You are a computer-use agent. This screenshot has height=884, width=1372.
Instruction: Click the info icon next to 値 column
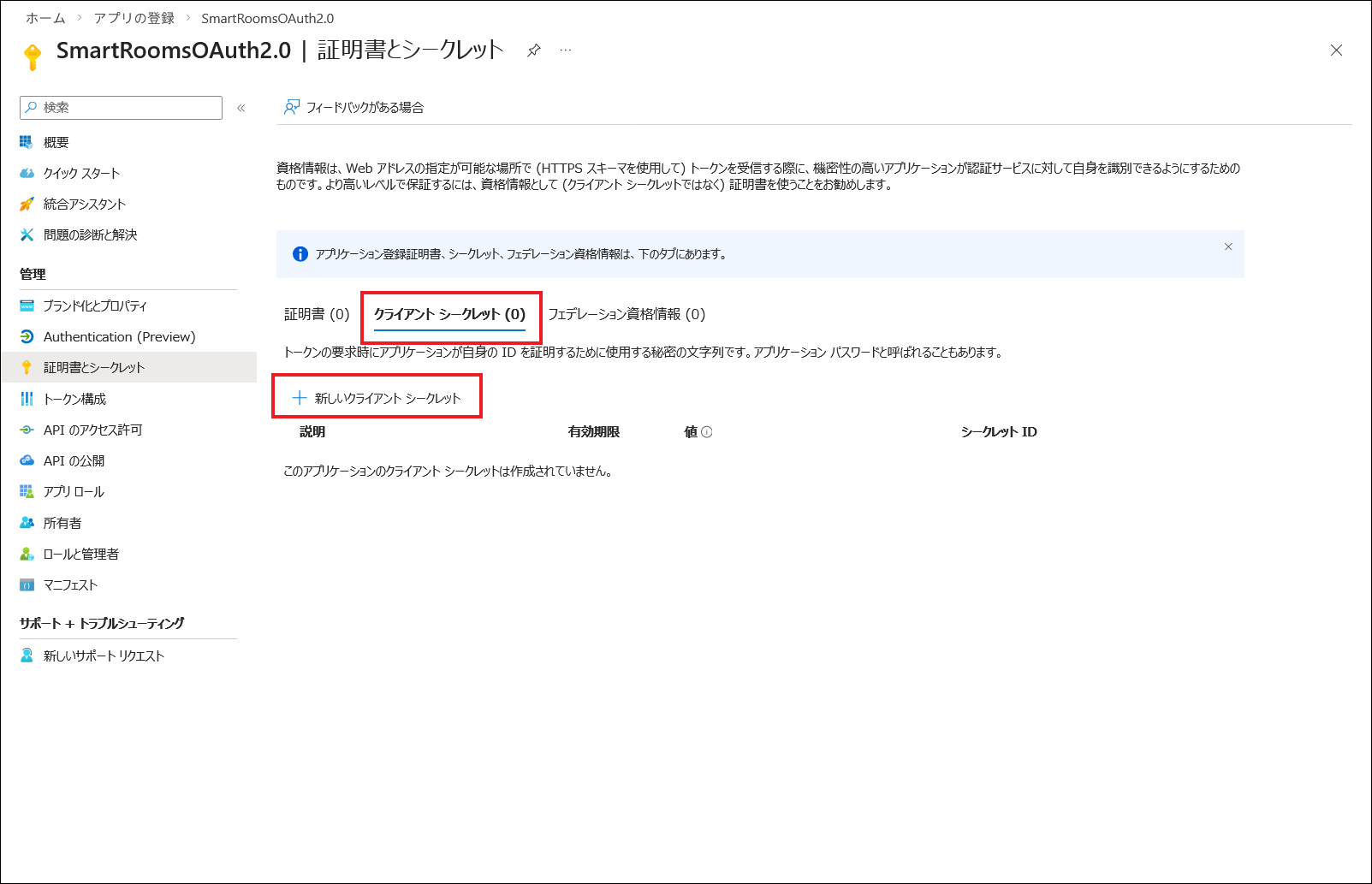707,432
